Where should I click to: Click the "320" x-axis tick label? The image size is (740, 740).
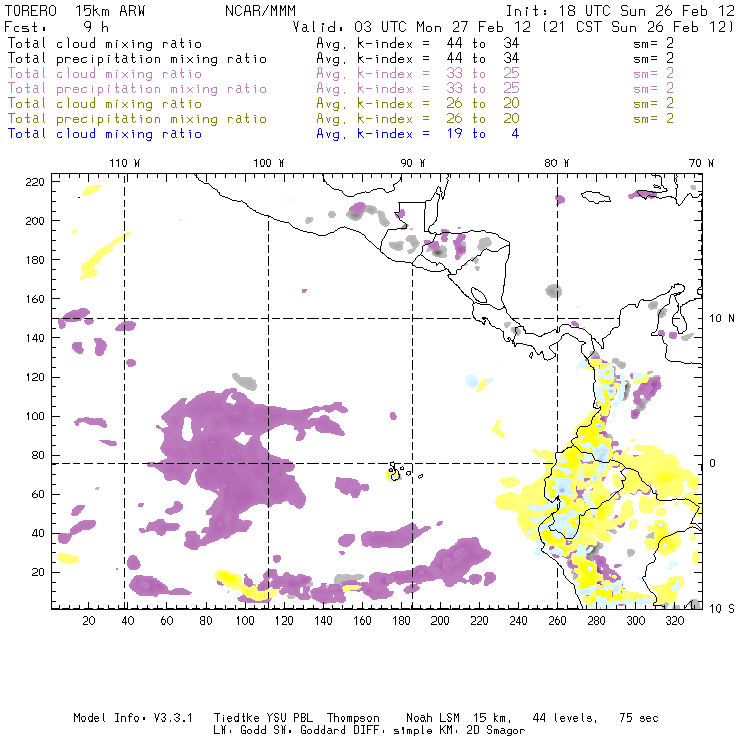(x=674, y=621)
